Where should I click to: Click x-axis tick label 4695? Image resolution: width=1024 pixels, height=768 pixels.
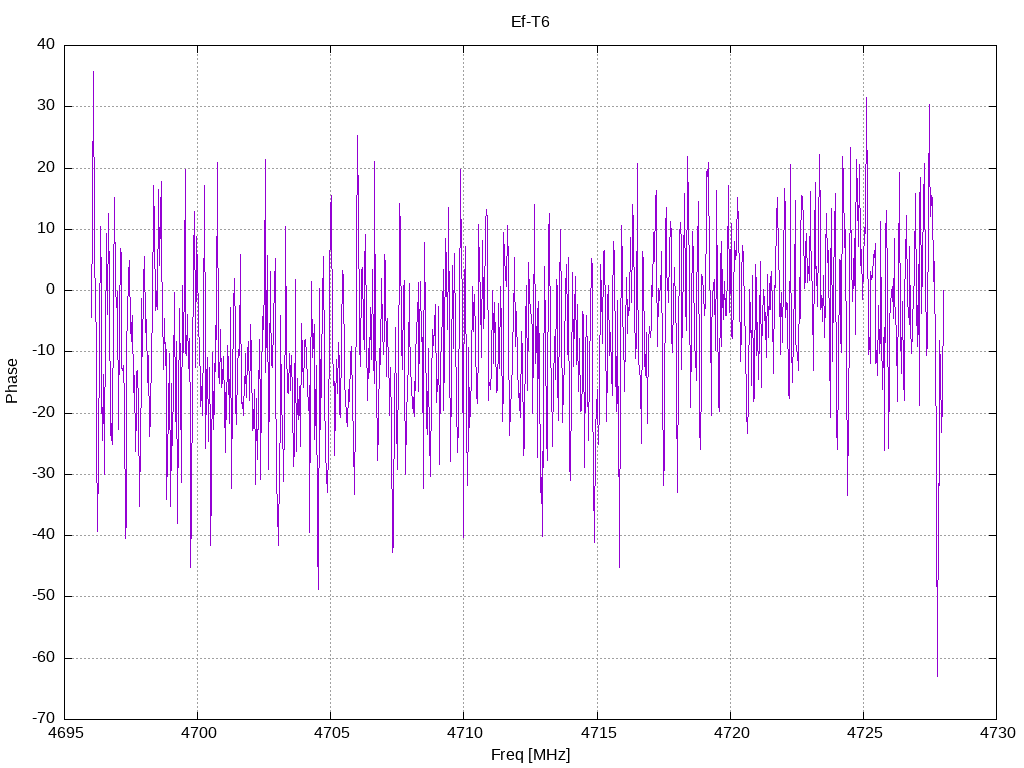point(65,733)
